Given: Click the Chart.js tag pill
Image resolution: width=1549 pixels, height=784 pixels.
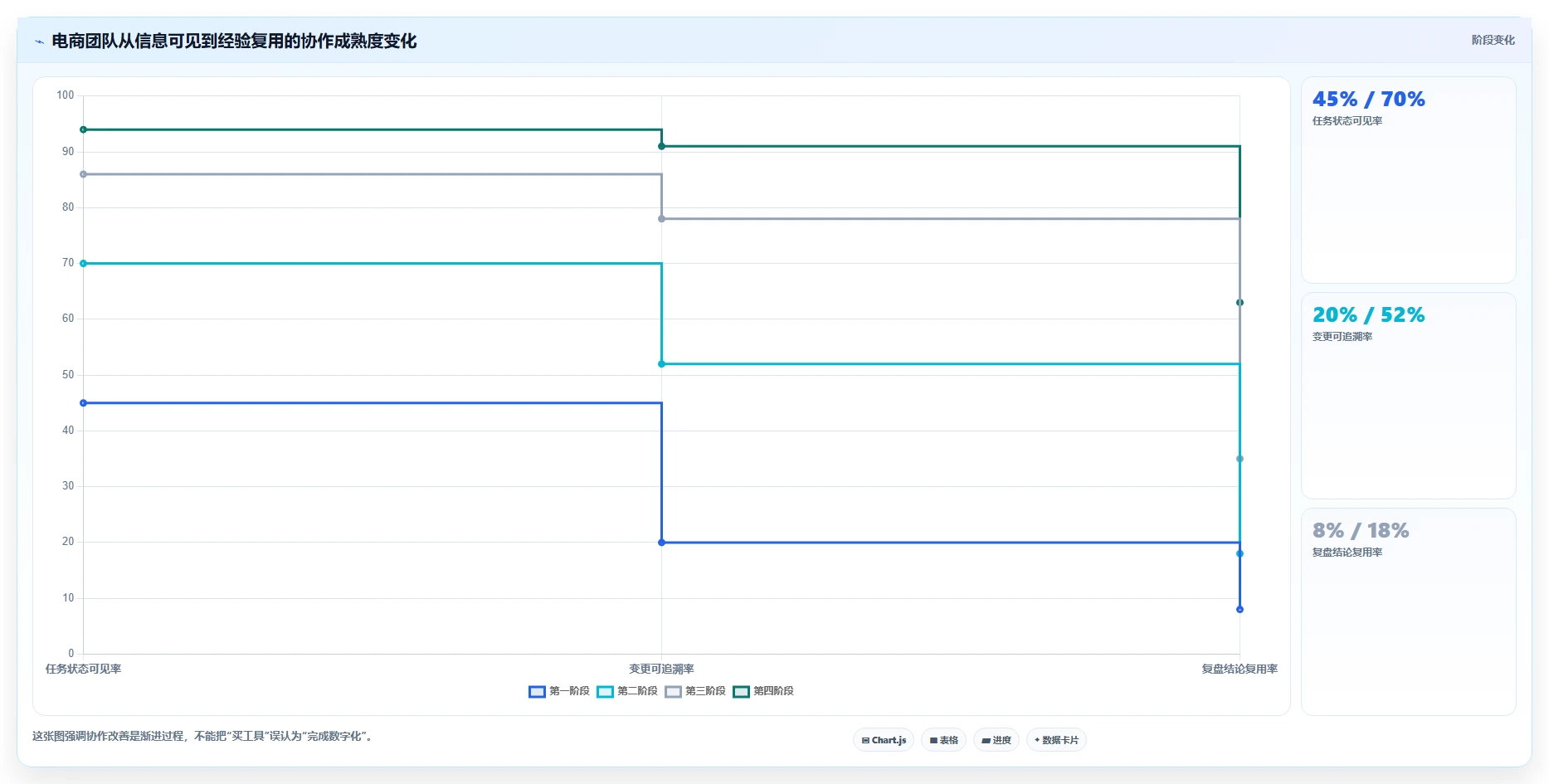Looking at the screenshot, I should 884,740.
